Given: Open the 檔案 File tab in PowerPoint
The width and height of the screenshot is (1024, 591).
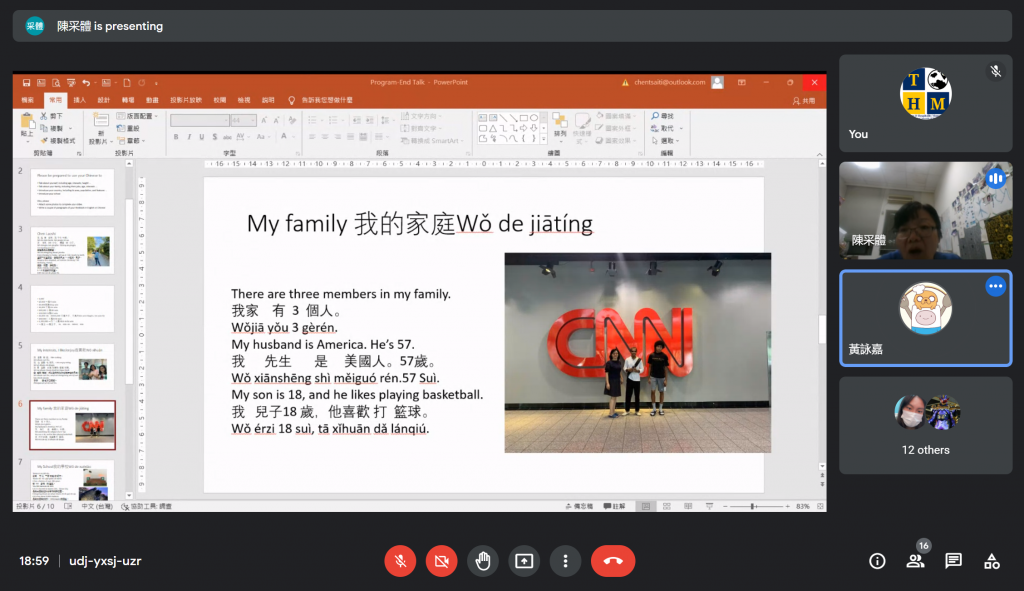Looking at the screenshot, I should pos(27,100).
